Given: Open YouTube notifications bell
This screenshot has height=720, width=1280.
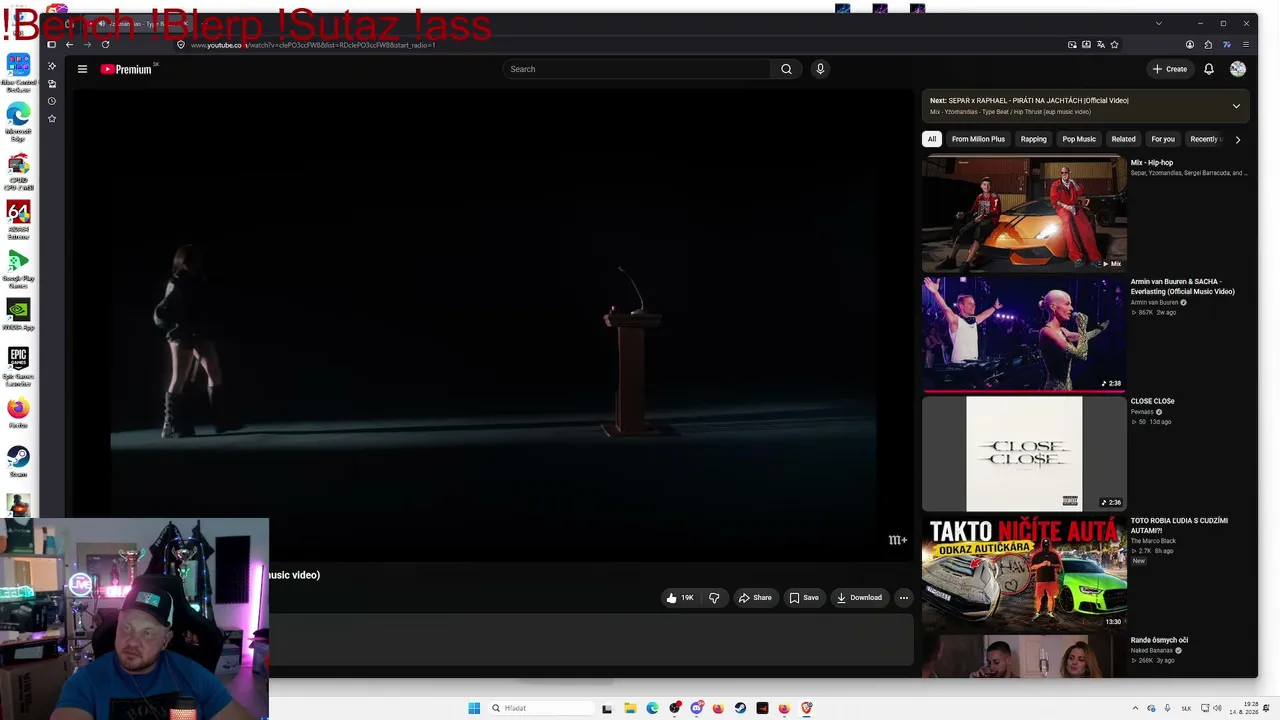Looking at the screenshot, I should 1209,69.
